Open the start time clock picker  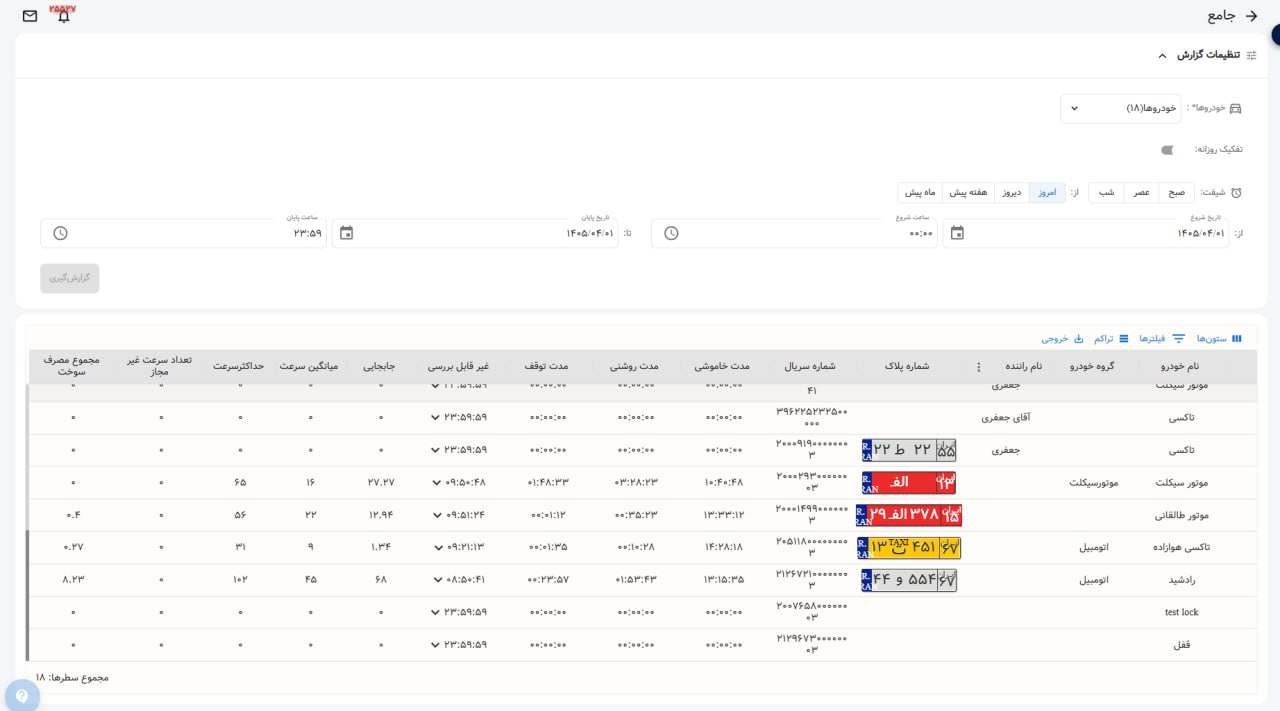pos(671,233)
